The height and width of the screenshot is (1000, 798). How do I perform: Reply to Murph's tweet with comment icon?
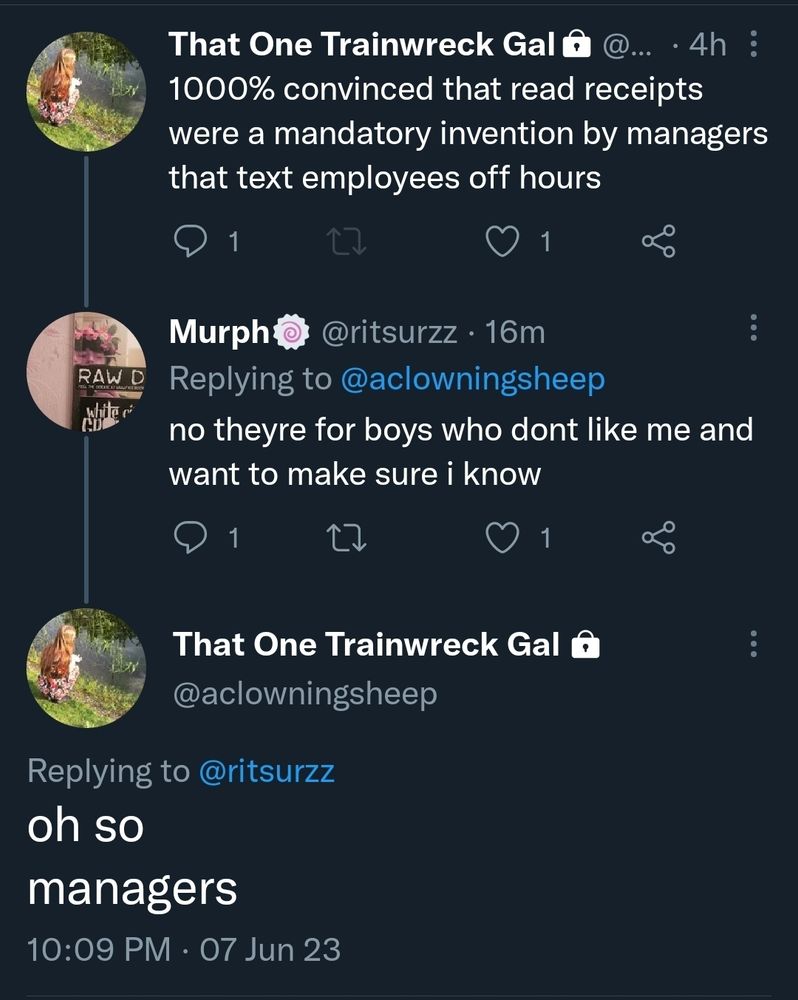point(190,539)
